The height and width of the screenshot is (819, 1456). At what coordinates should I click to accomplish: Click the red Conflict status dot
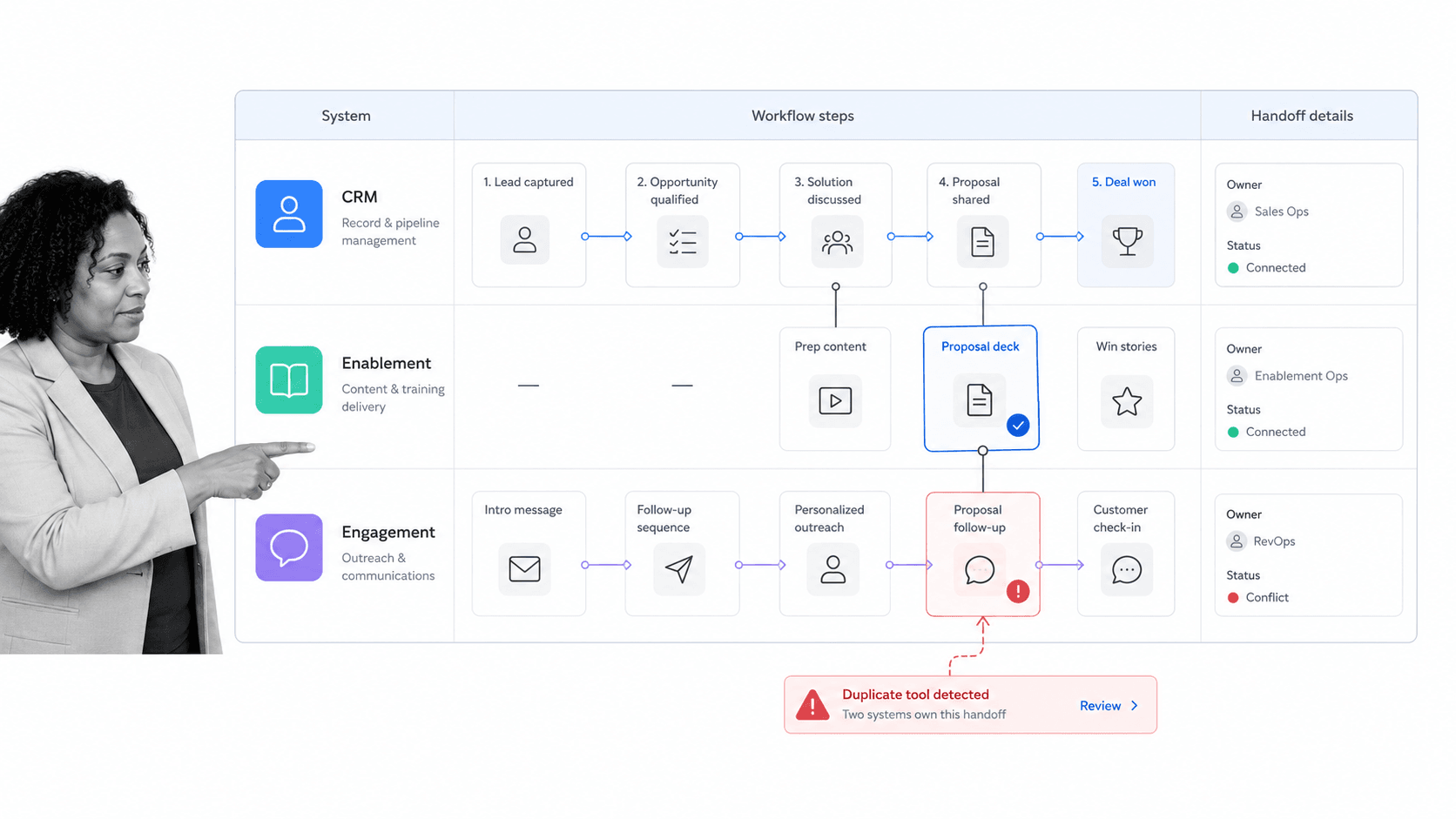(1233, 598)
